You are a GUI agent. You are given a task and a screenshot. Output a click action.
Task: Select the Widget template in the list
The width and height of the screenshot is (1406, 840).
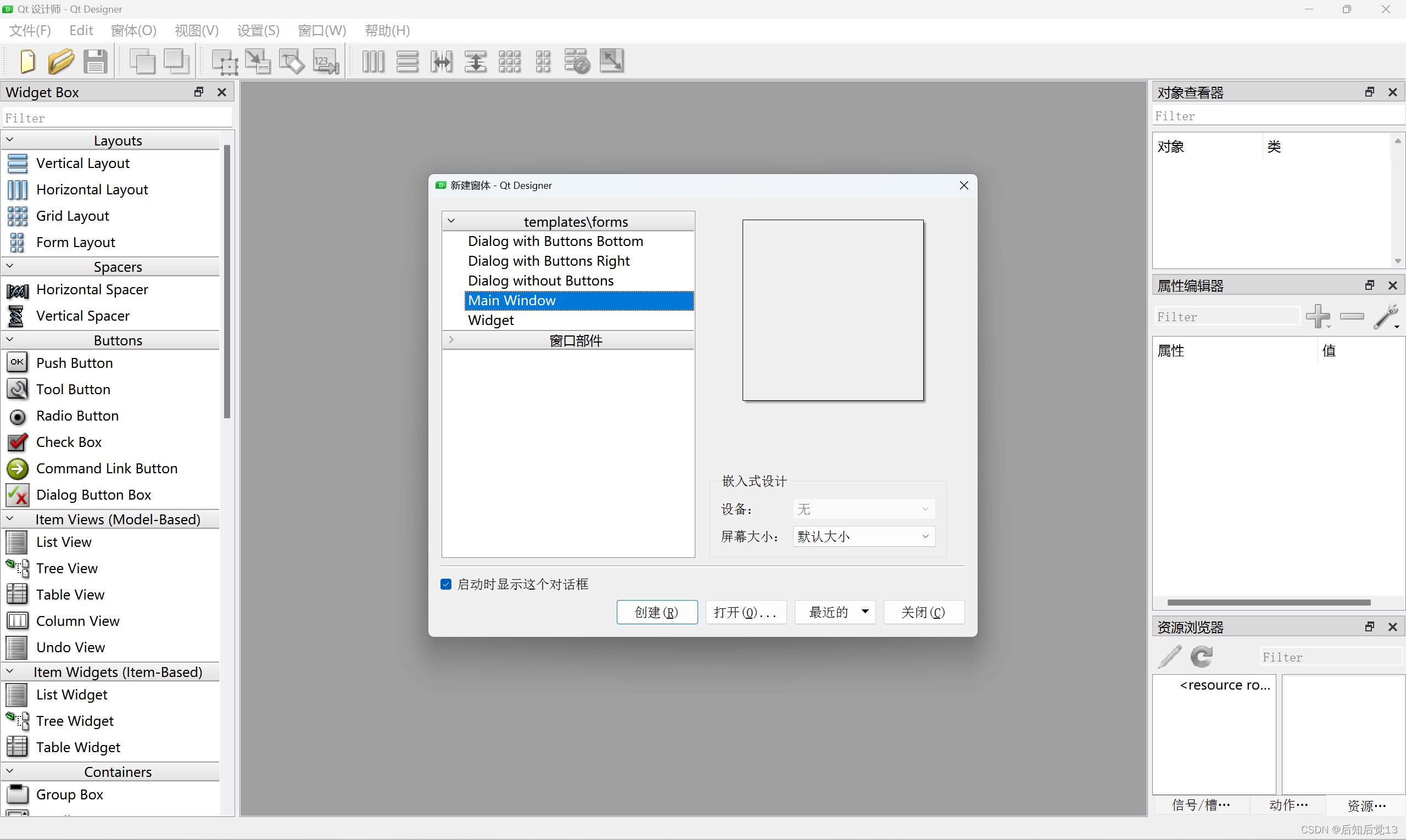(x=490, y=320)
